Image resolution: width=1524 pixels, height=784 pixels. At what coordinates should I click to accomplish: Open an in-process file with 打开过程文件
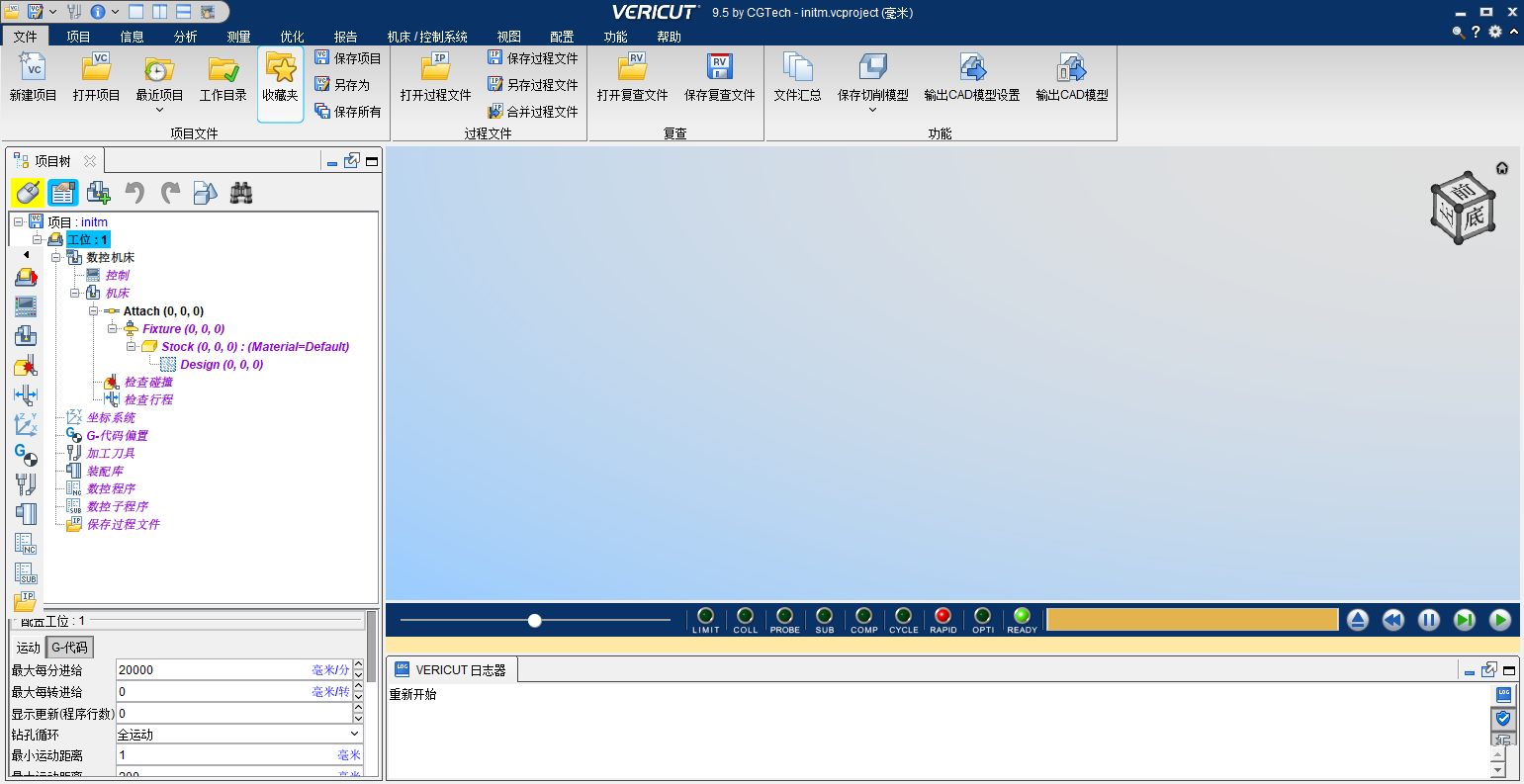click(x=435, y=77)
